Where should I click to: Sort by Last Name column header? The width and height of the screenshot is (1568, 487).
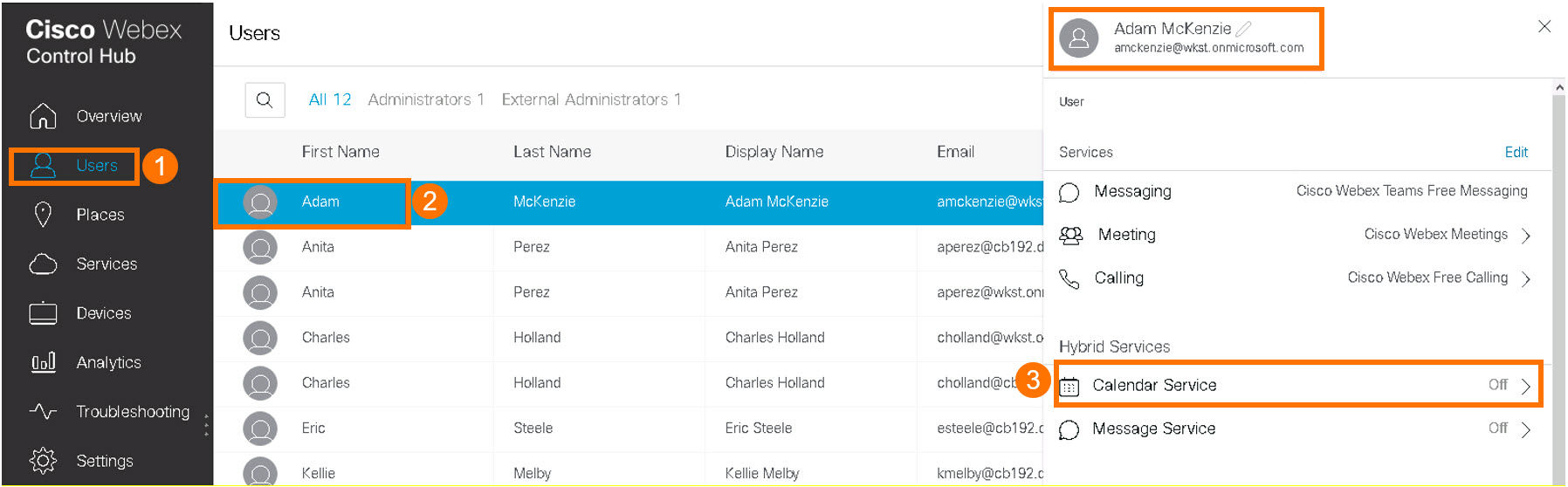click(552, 152)
